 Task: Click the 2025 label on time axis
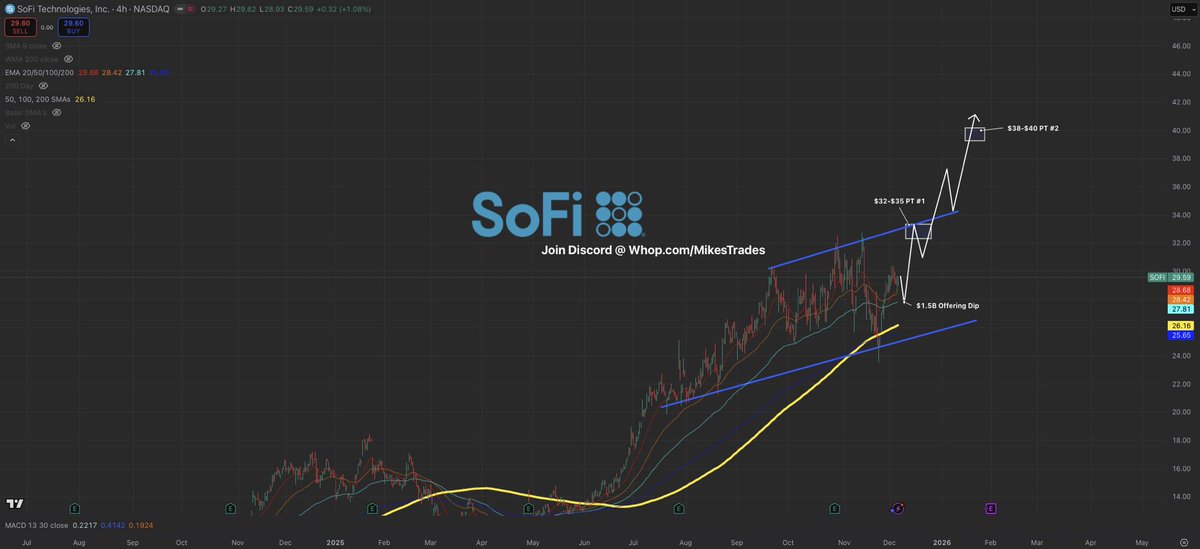point(335,541)
